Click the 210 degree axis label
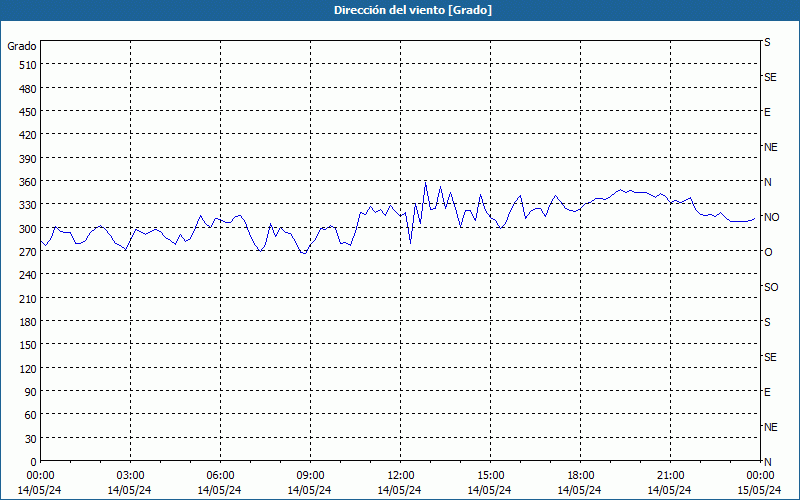800x500 pixels. coord(28,299)
